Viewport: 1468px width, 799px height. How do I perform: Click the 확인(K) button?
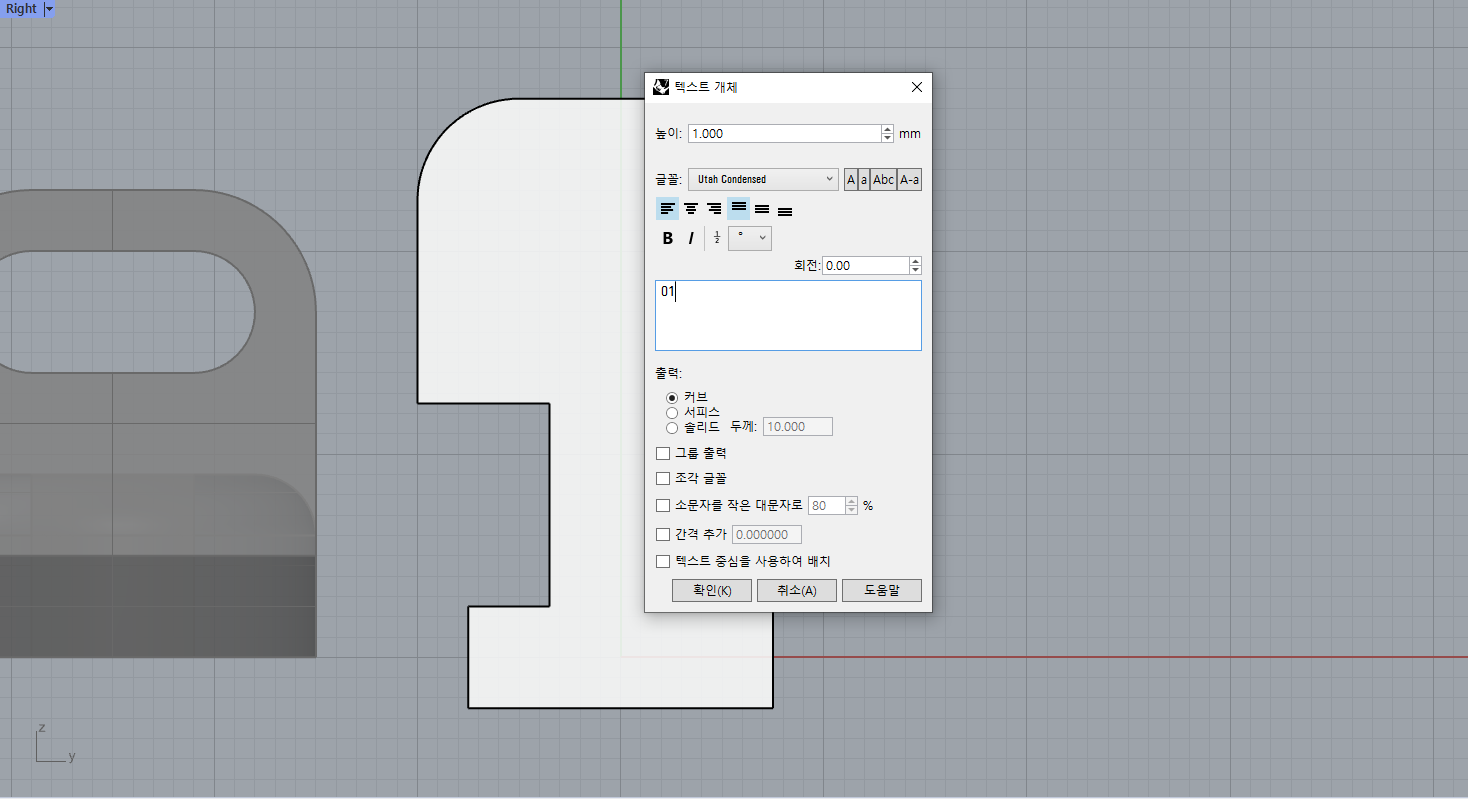click(x=712, y=590)
